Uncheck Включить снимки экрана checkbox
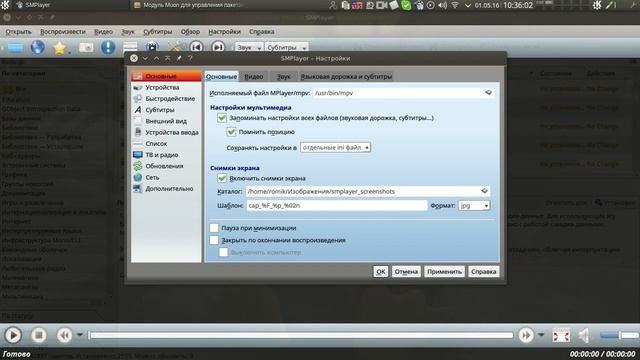 click(x=222, y=178)
